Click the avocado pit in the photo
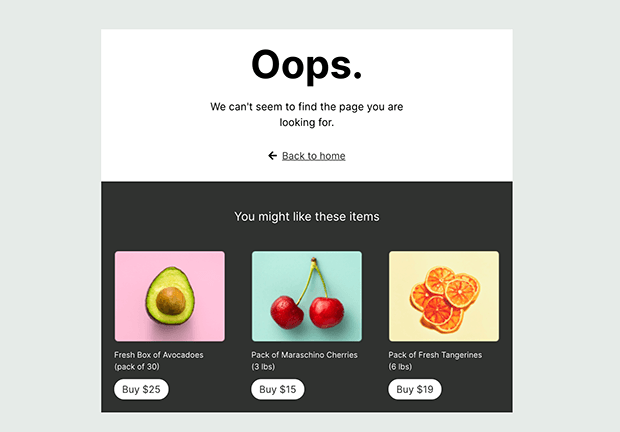Image resolution: width=620 pixels, height=432 pixels. click(x=172, y=299)
